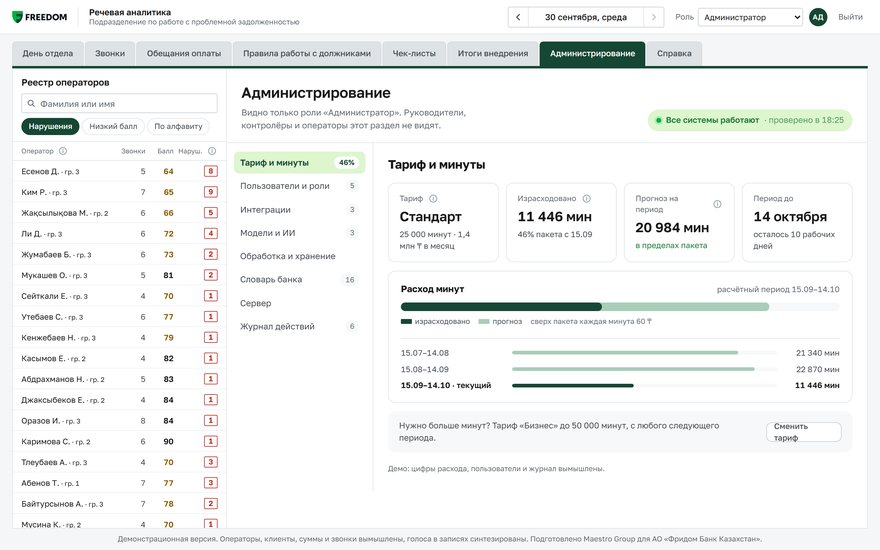Open Пользователи и роли section
The image size is (880, 550).
click(x=300, y=186)
